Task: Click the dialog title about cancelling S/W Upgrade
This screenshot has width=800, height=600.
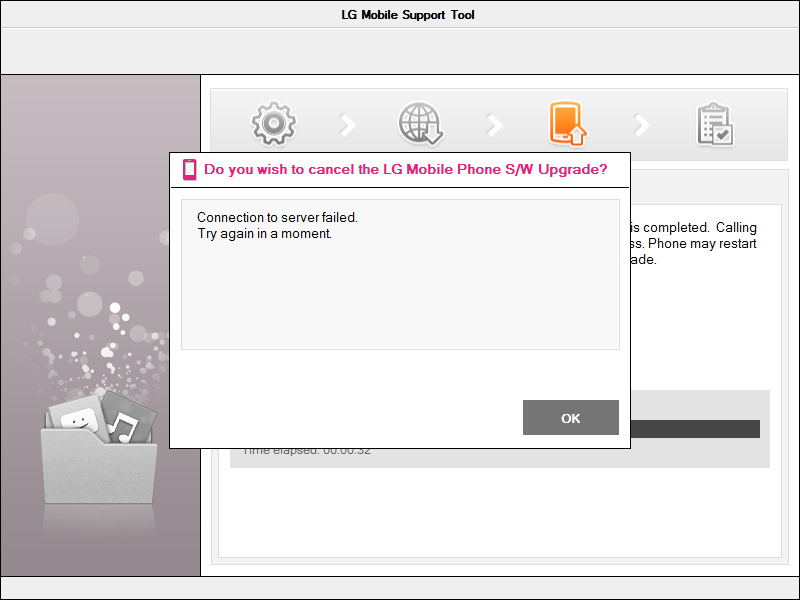Action: [x=406, y=169]
